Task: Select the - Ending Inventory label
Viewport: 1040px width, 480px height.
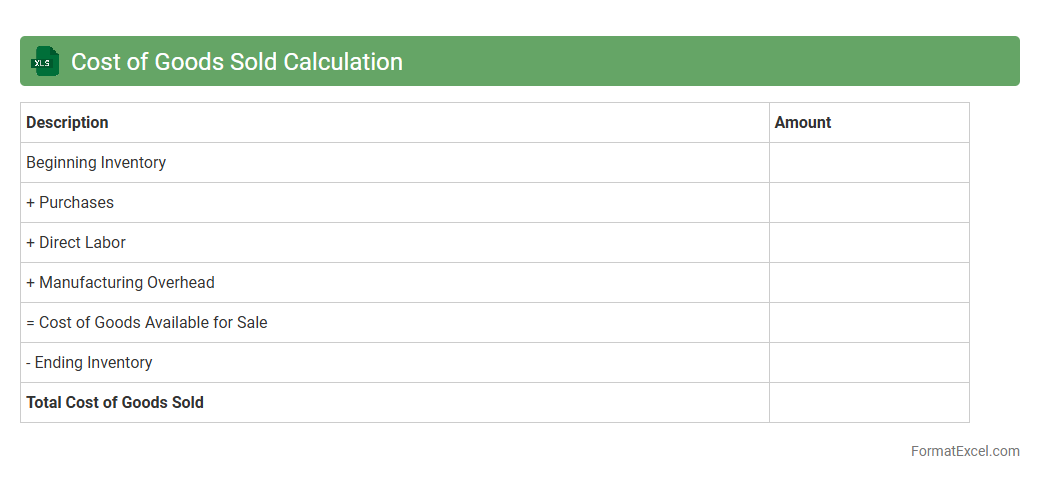Action: pyautogui.click(x=89, y=362)
